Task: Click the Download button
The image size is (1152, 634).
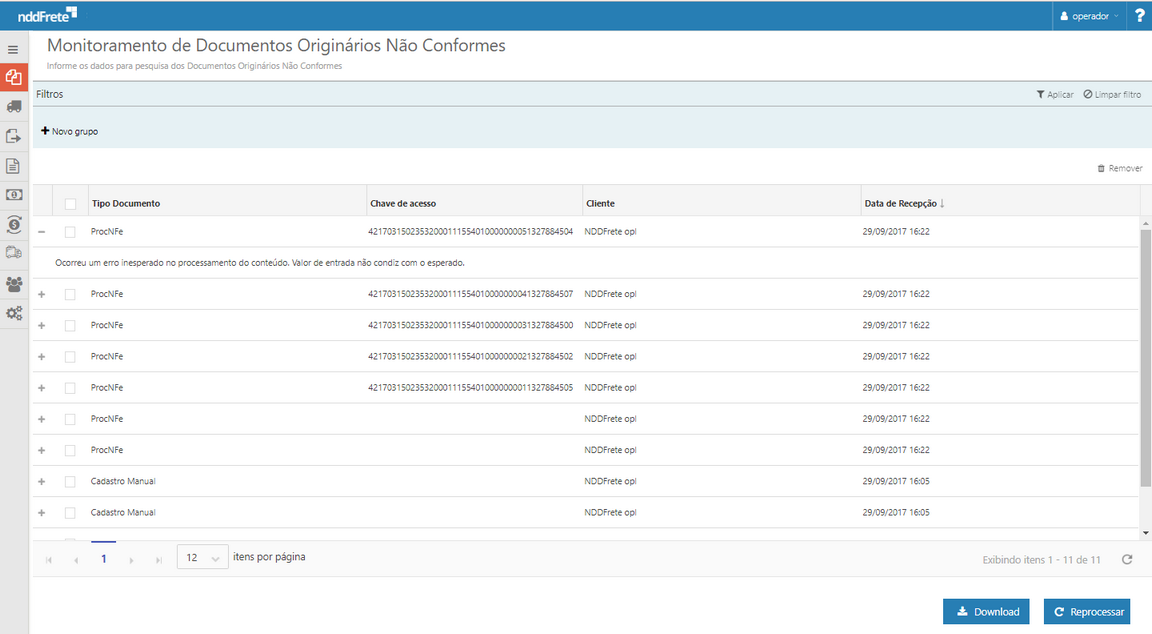Action: pos(986,612)
